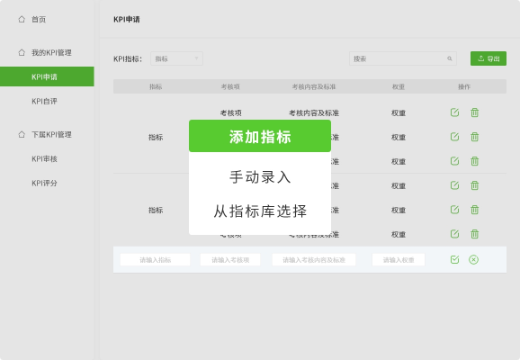Open 首页 in the sidebar
Viewport: 520px width, 360px height.
pyautogui.click(x=39, y=19)
